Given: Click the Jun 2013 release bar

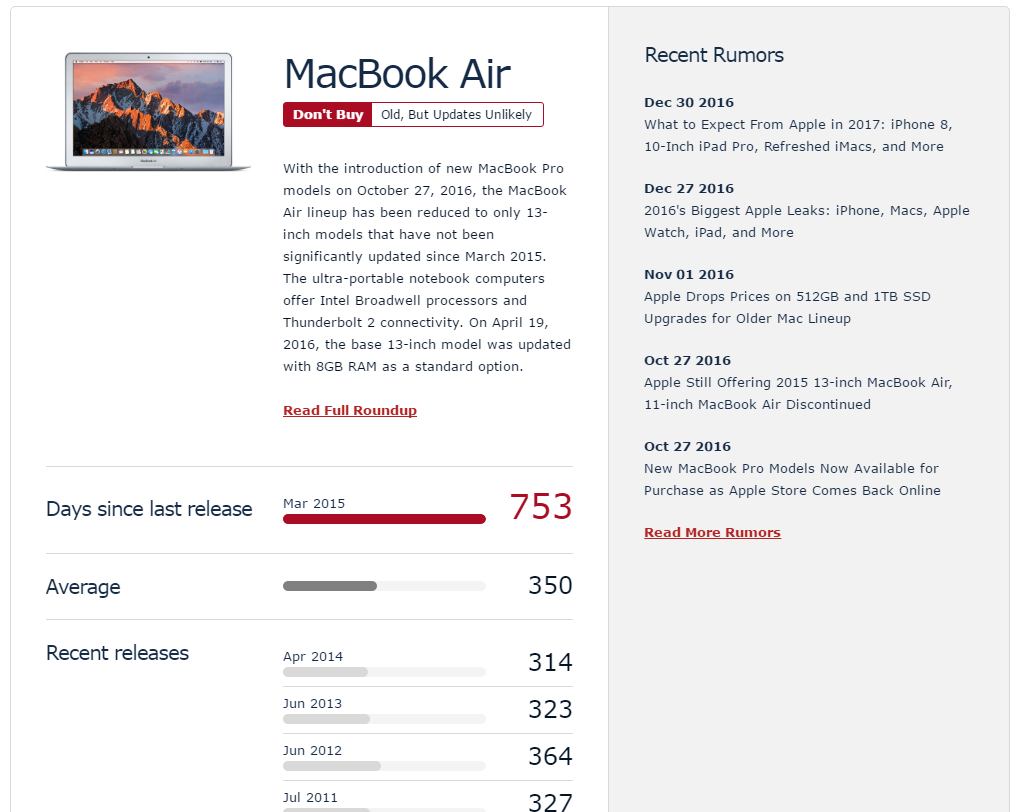Looking at the screenshot, I should [x=384, y=719].
